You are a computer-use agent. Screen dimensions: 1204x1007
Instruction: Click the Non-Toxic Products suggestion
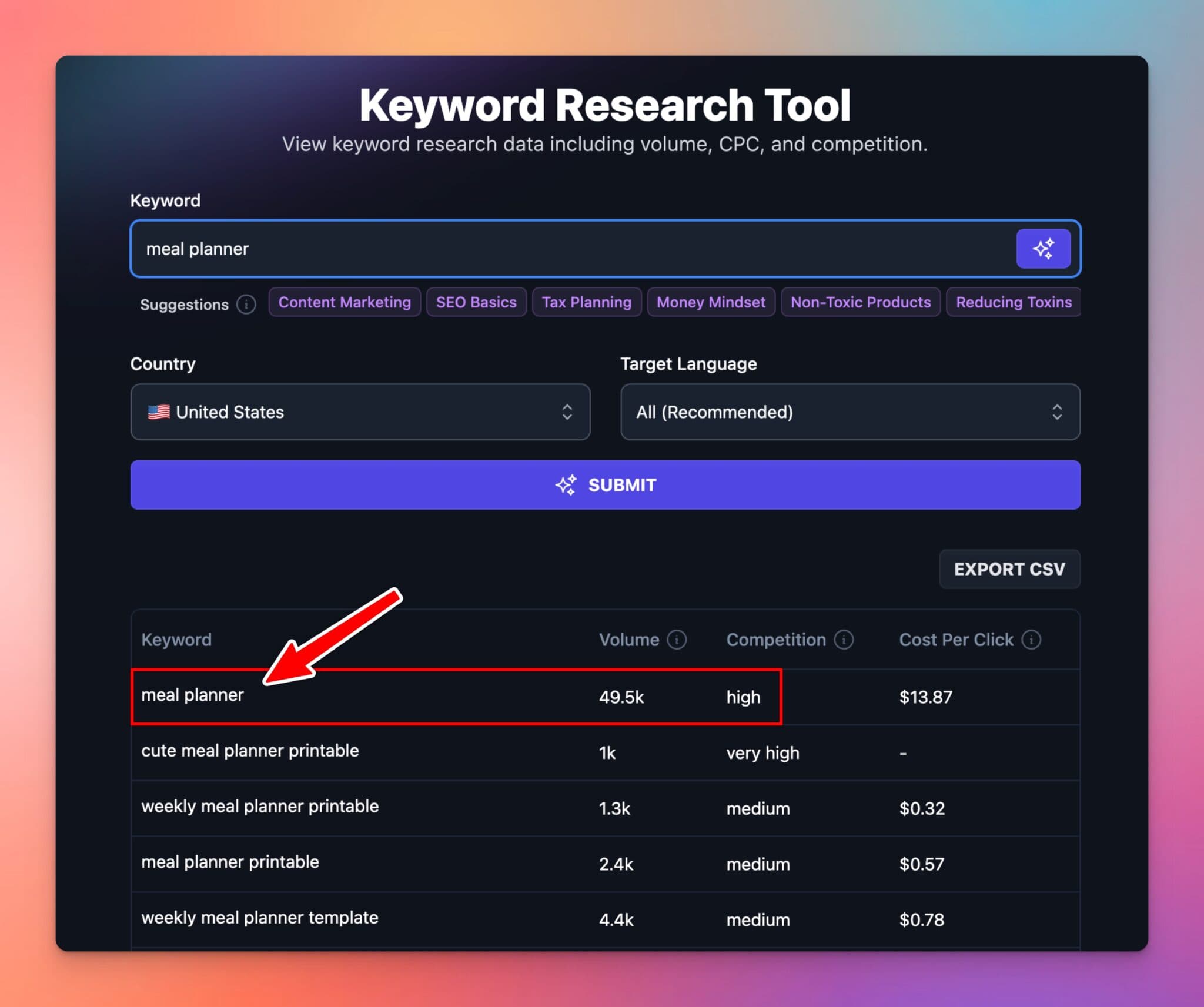pyautogui.click(x=860, y=302)
